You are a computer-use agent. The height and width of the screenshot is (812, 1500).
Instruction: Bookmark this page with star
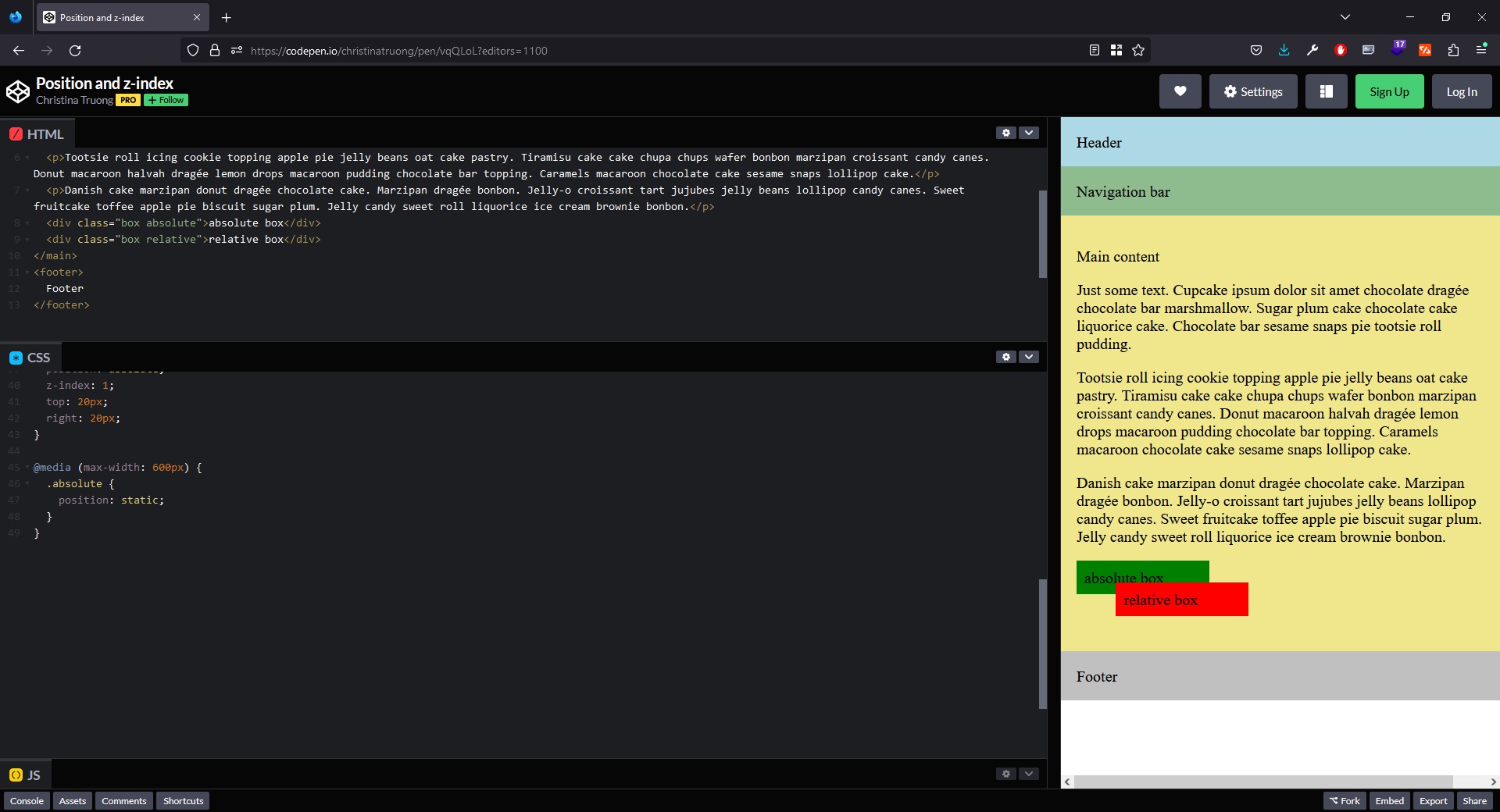coord(1138,51)
